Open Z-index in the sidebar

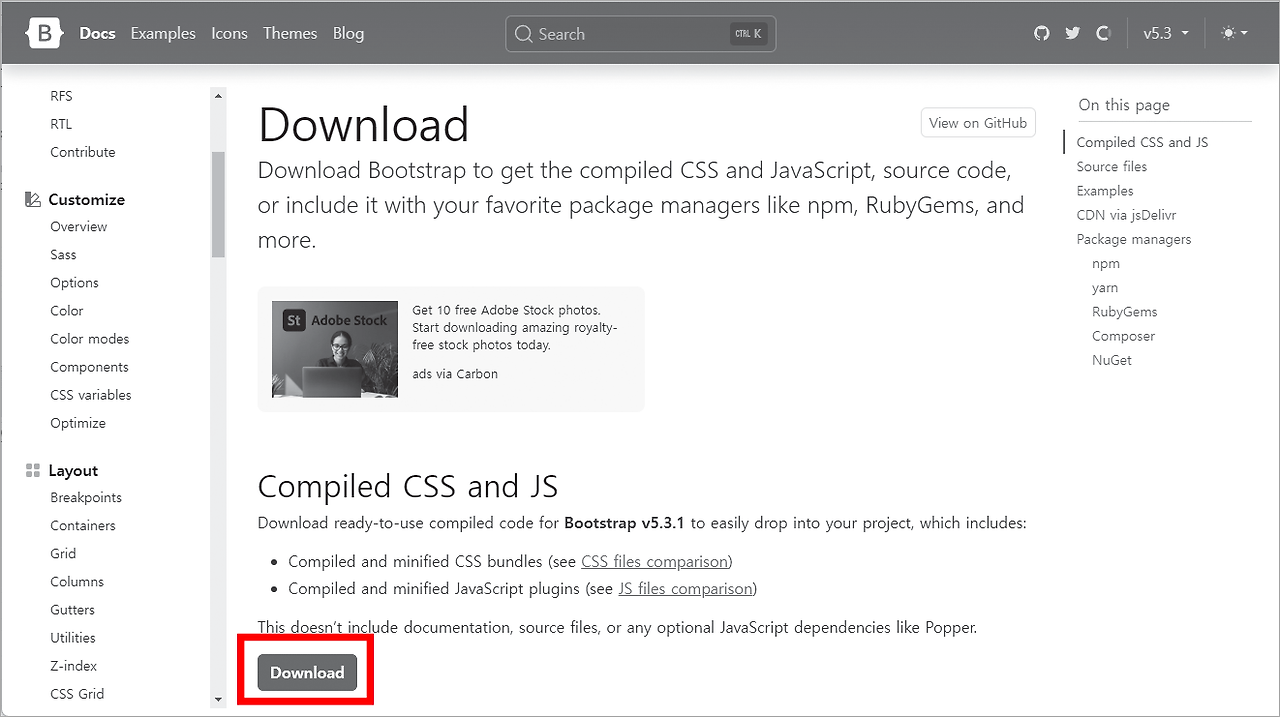click(74, 666)
